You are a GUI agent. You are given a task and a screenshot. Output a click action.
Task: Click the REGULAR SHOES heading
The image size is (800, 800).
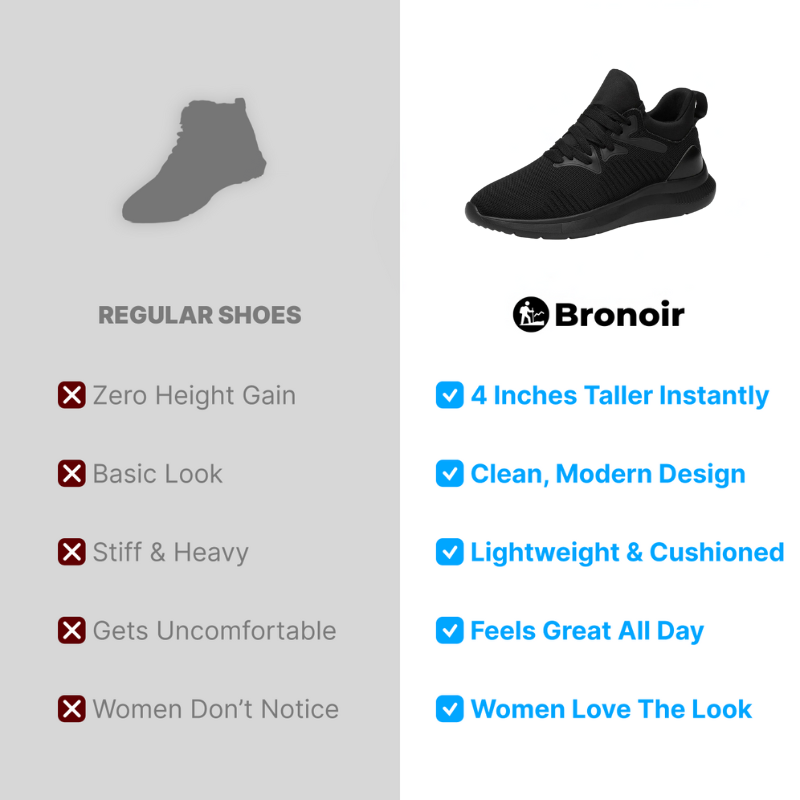[x=199, y=315]
